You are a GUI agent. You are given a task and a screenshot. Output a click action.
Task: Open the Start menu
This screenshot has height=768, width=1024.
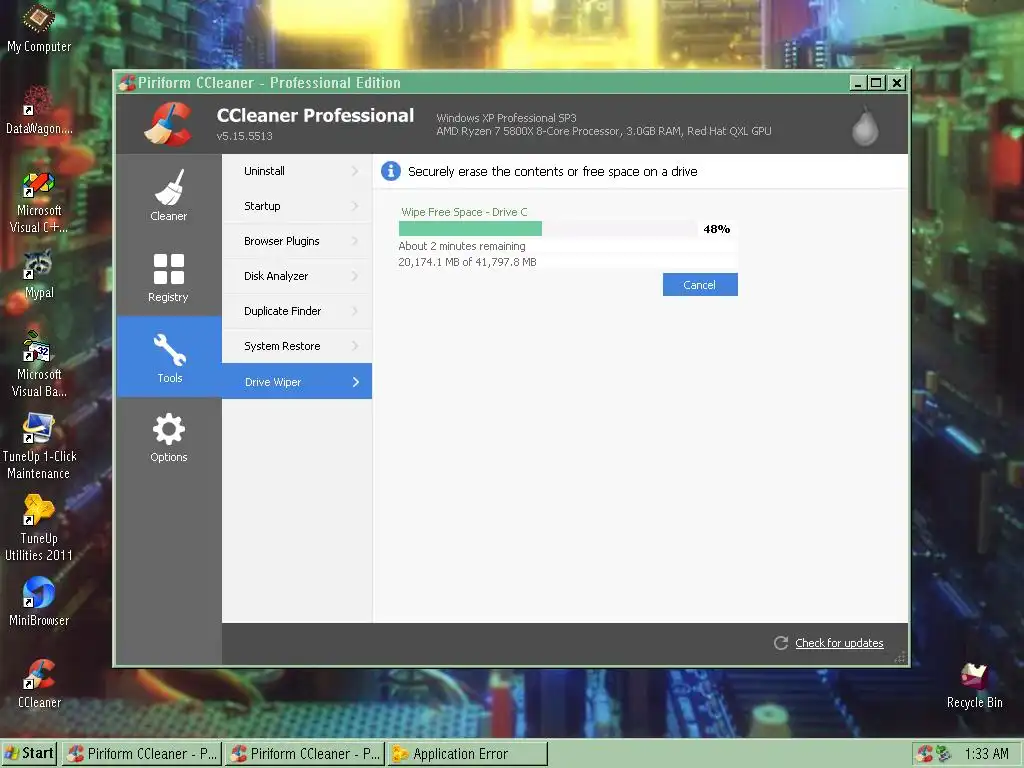(29, 754)
